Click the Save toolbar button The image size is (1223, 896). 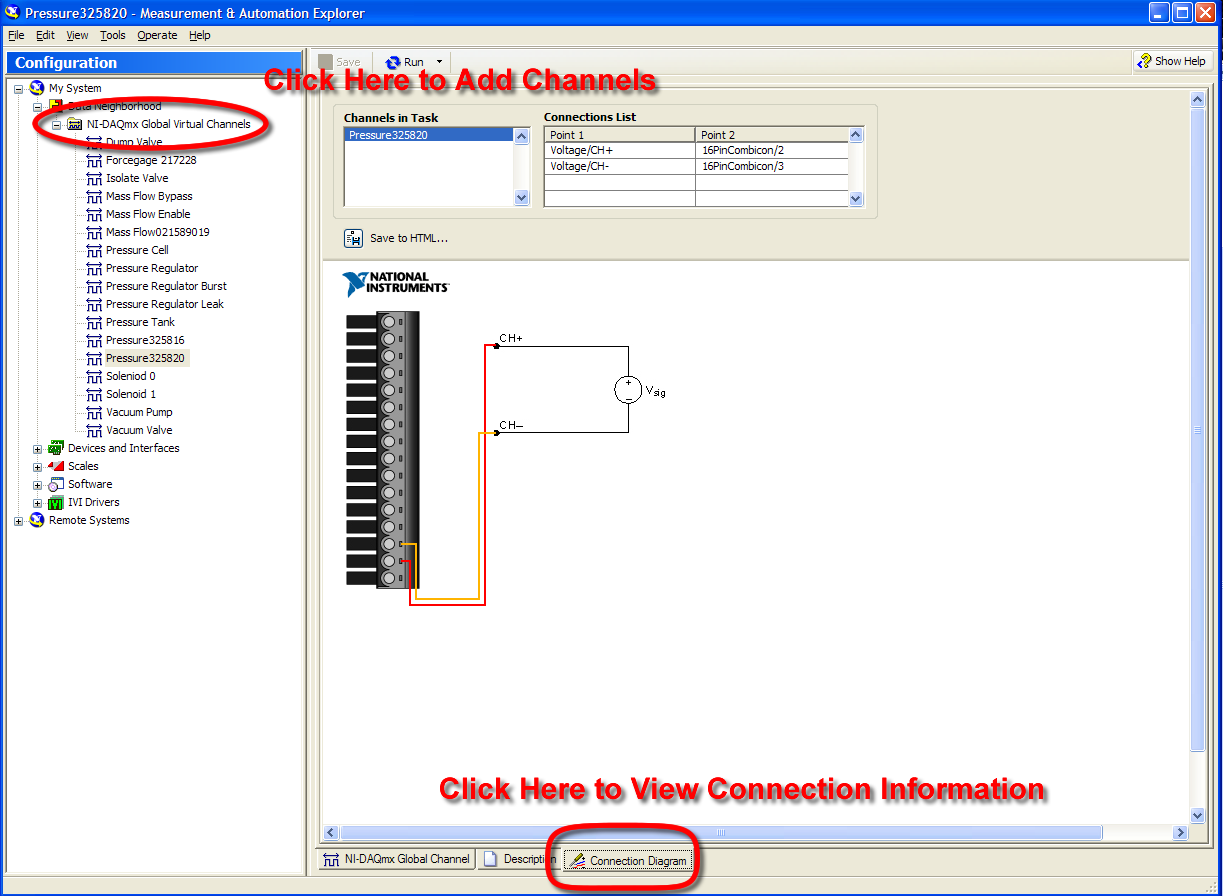(340, 62)
